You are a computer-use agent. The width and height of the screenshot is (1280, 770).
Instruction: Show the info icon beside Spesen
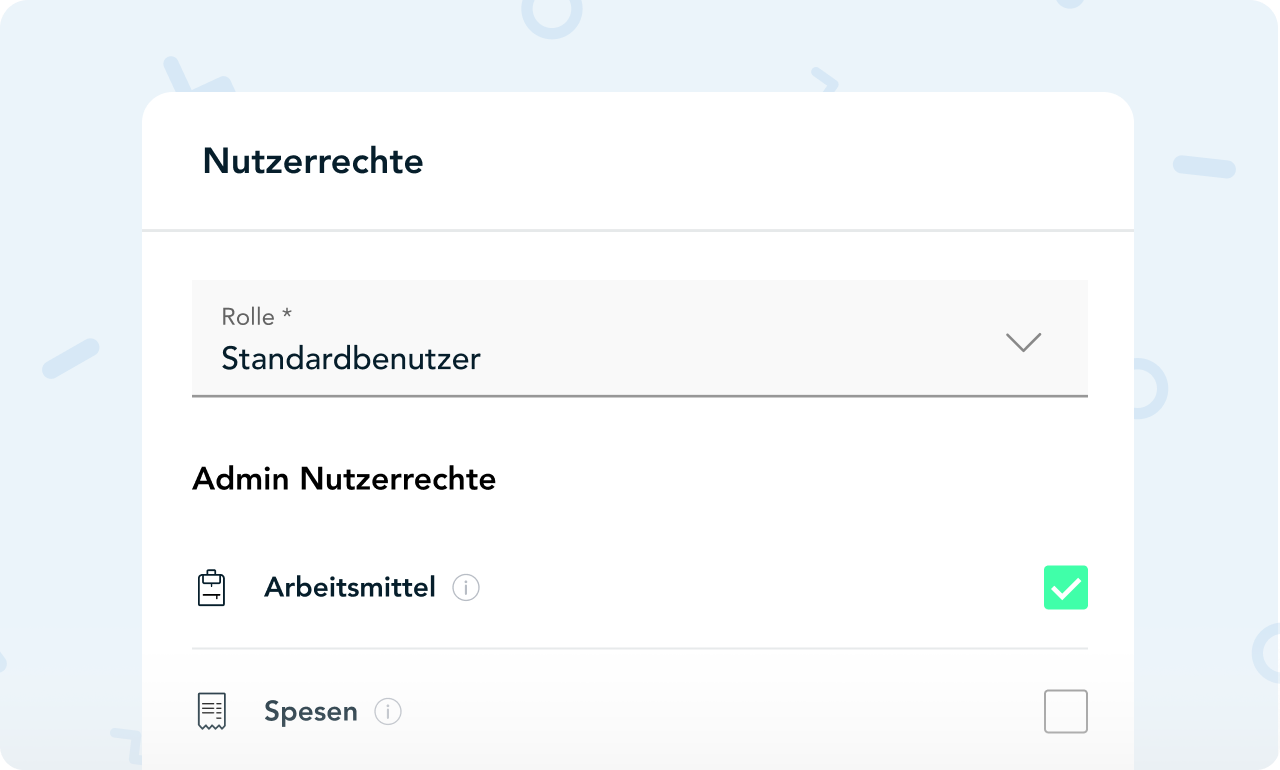point(388,712)
